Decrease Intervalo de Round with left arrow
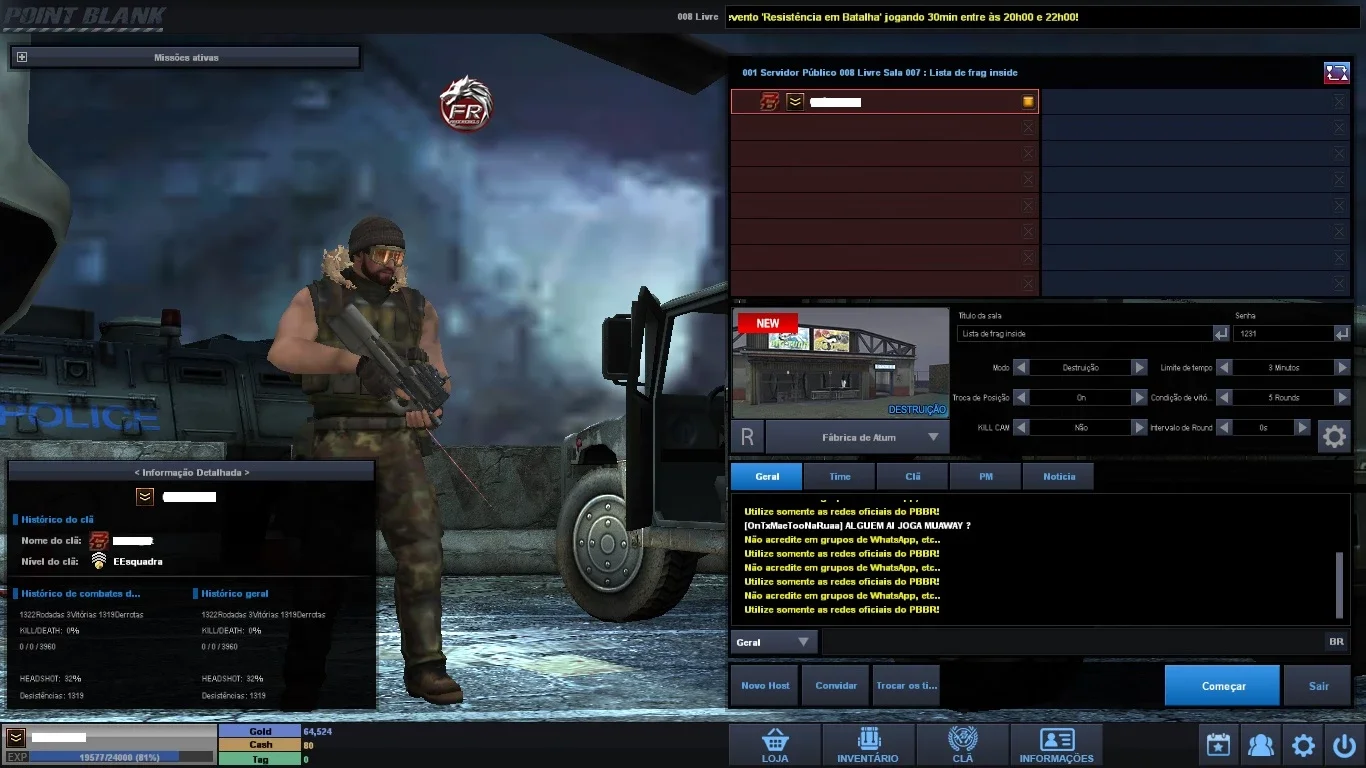This screenshot has width=1366, height=768. coord(1224,427)
